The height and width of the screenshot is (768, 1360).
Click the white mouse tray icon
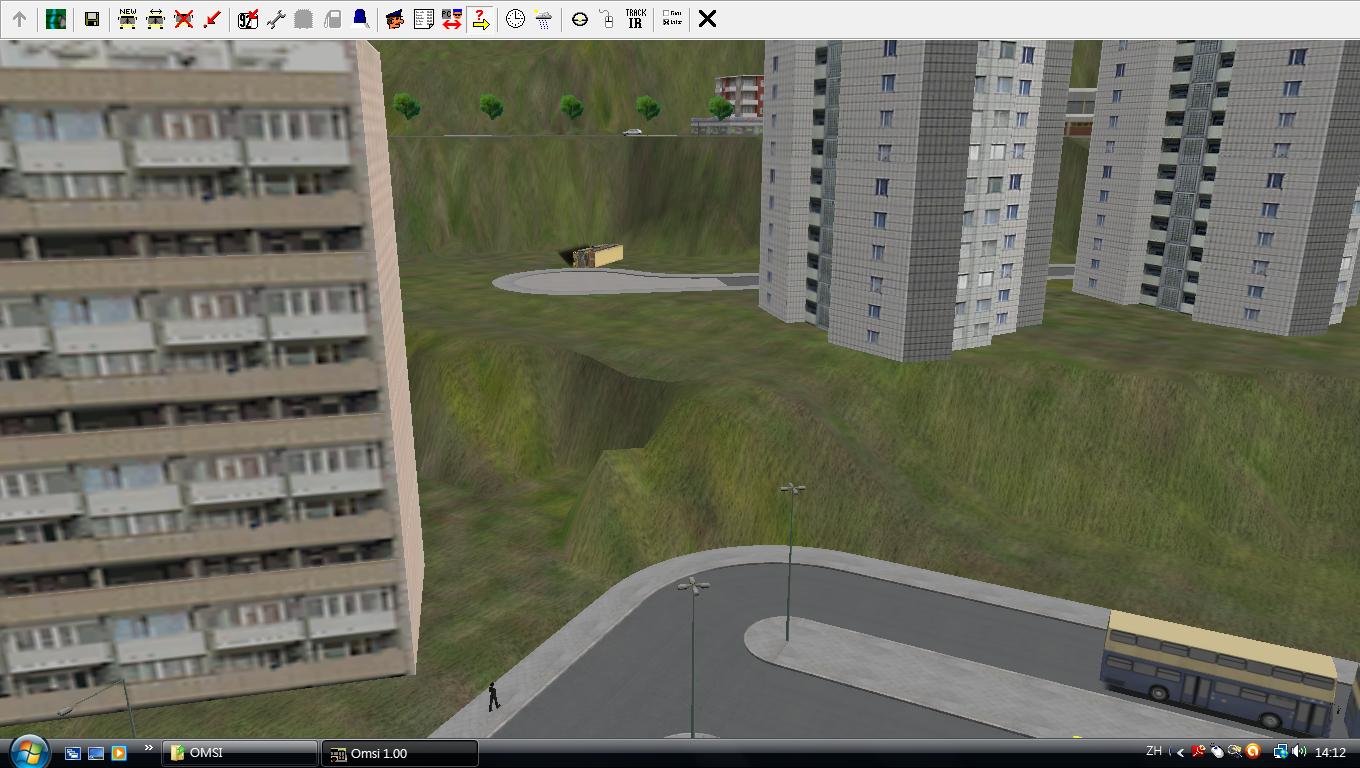1217,752
